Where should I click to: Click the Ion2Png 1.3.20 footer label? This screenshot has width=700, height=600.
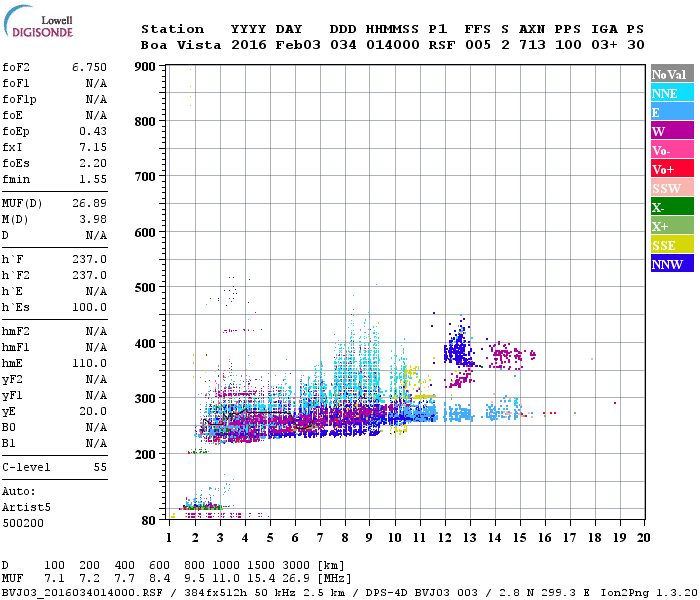pos(649,593)
